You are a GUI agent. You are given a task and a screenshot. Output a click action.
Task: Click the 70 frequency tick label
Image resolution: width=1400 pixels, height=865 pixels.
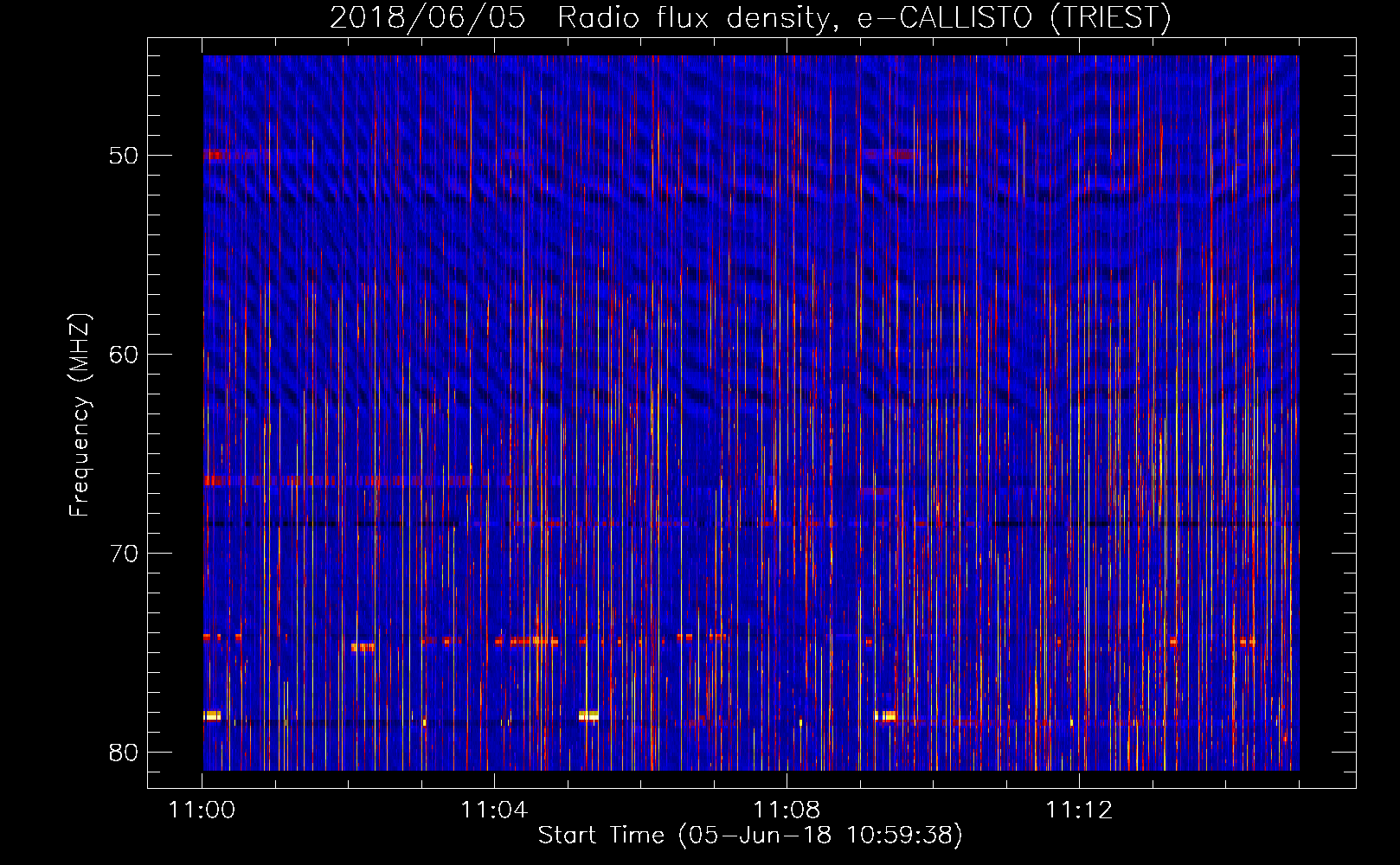124,554
